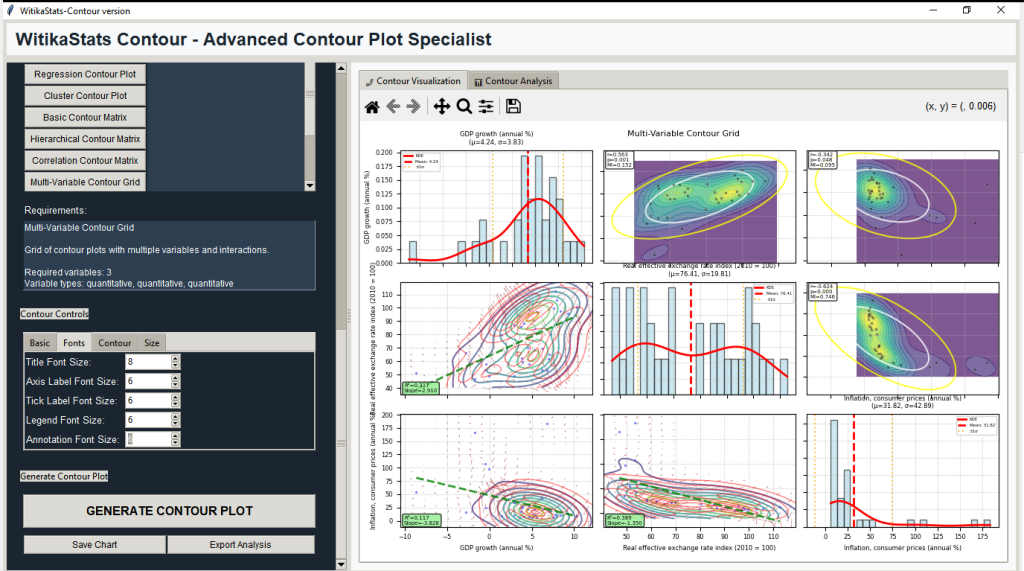Minimize the WitikaStats window
1024x571 pixels.
point(933,10)
